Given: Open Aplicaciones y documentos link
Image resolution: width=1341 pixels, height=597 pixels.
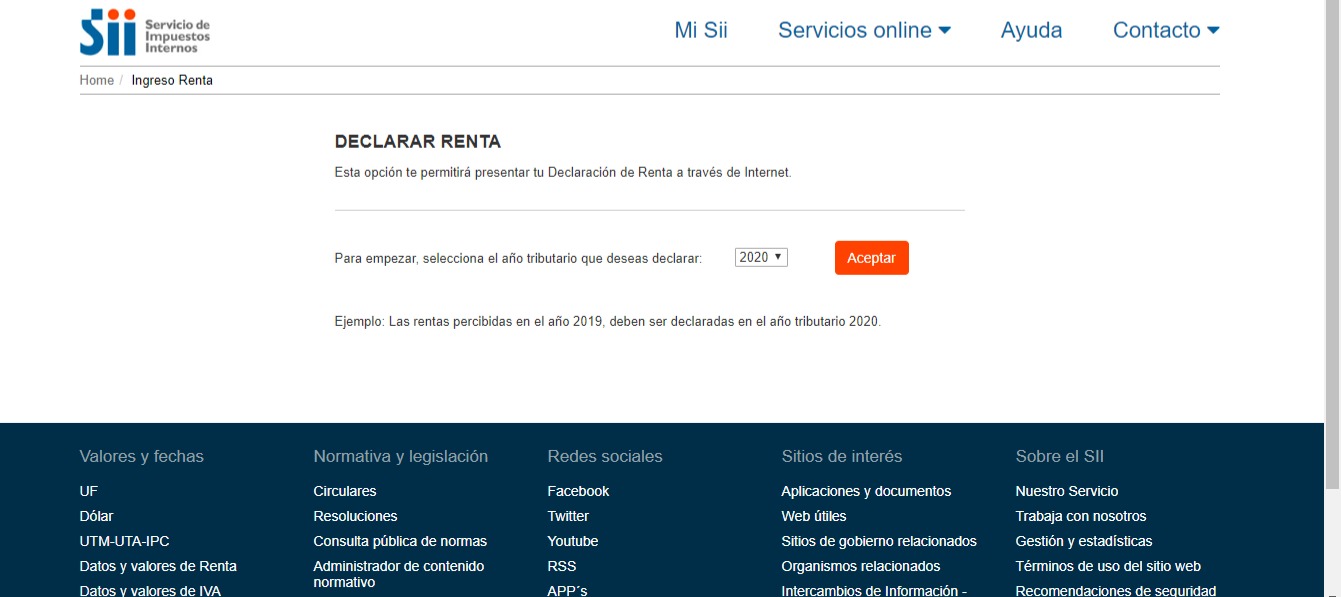Looking at the screenshot, I should (866, 491).
